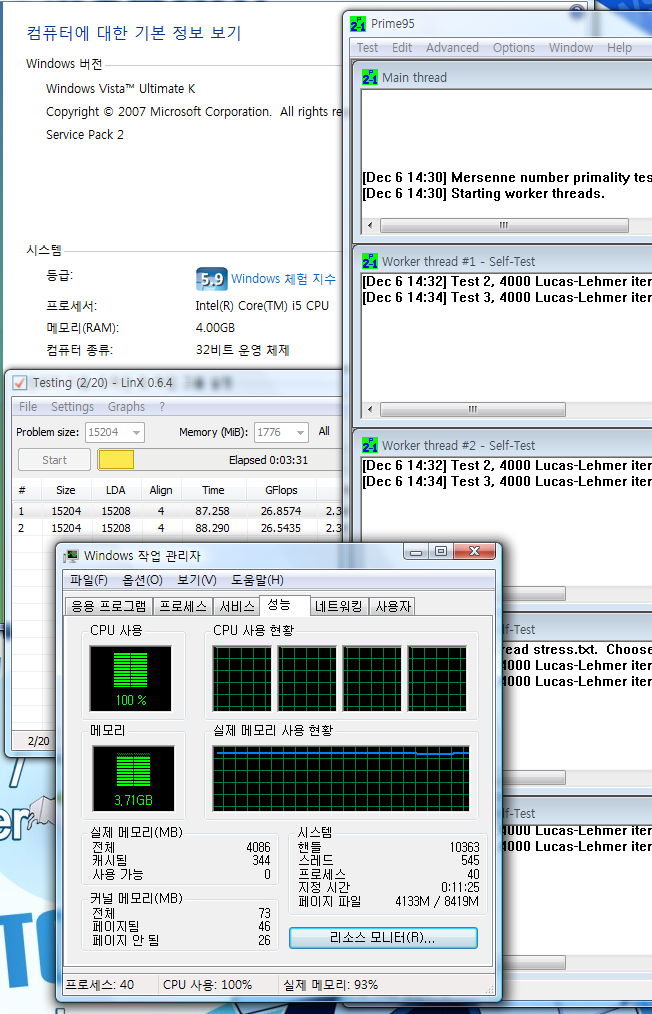
Task: Open the 옵션(O) menu in Task Manager
Action: point(142,580)
